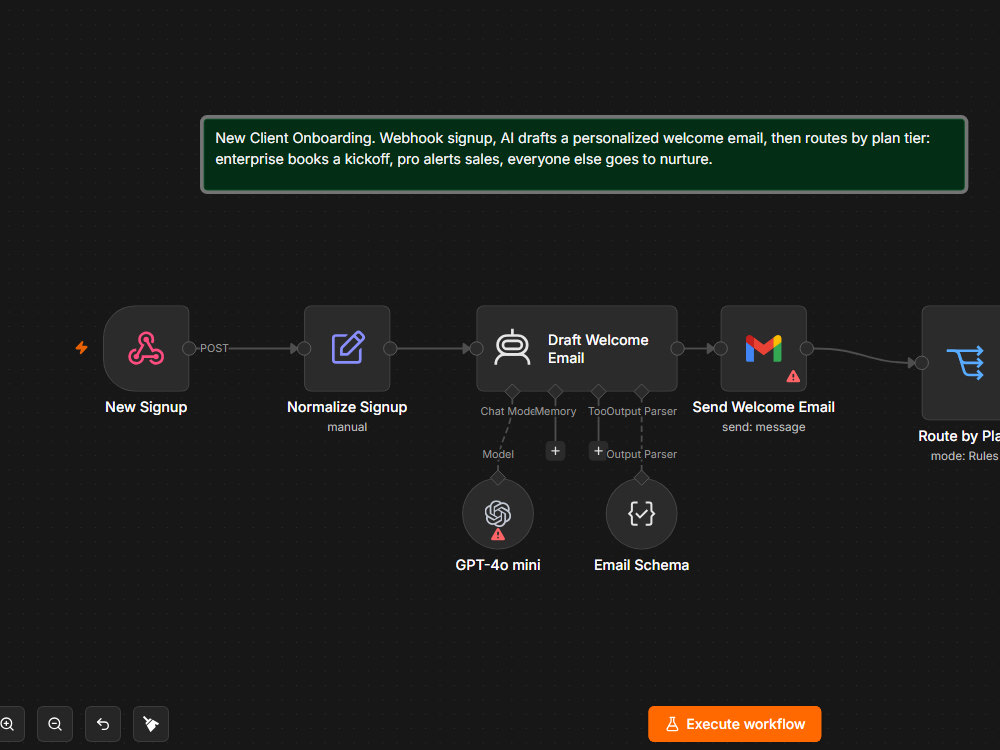The image size is (1000, 750).
Task: Open the Draft Welcome Email agent node
Action: [x=577, y=348]
